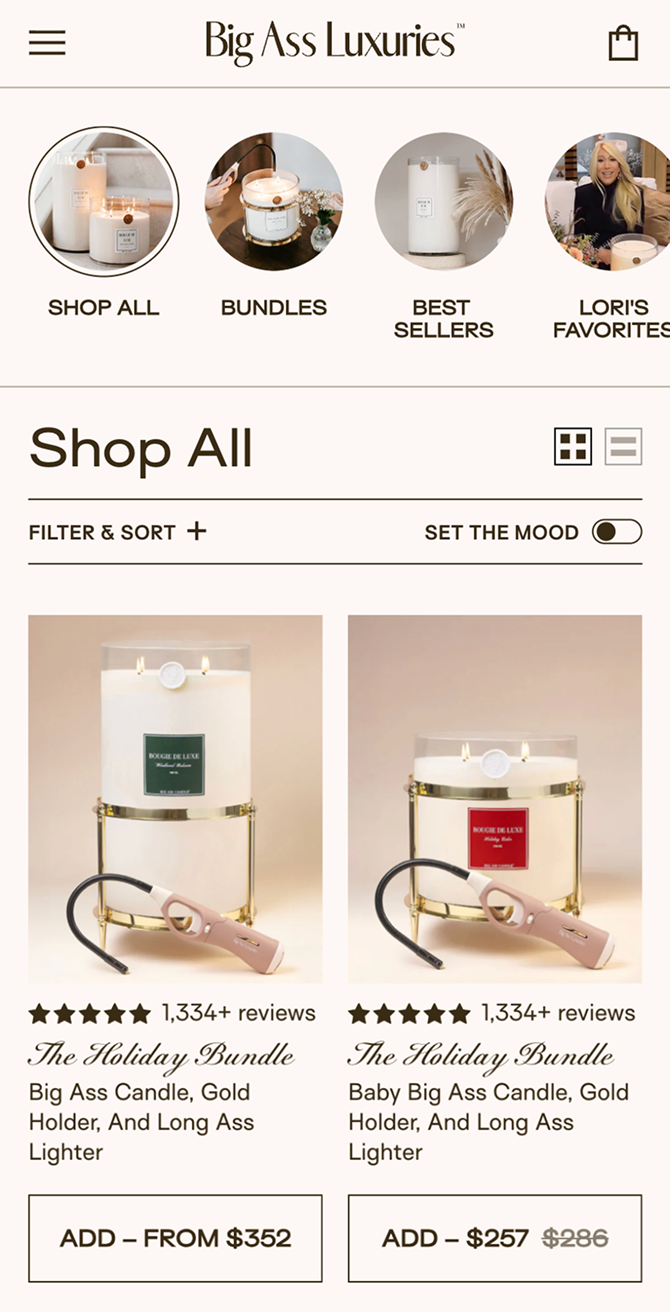Switch to grid view layout
This screenshot has height=1312, width=670.
pos(573,447)
